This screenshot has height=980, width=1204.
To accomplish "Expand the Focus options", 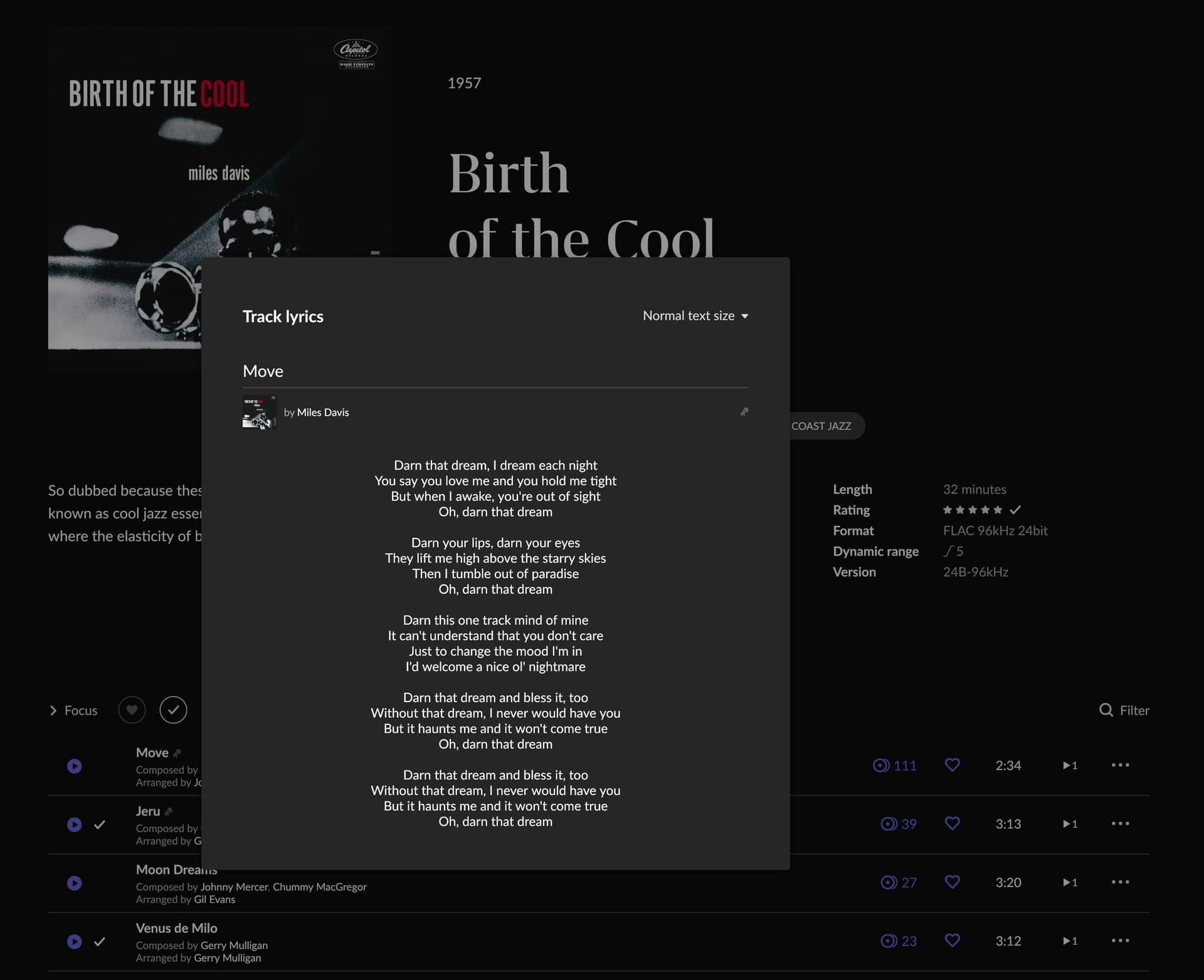I will pyautogui.click(x=73, y=710).
